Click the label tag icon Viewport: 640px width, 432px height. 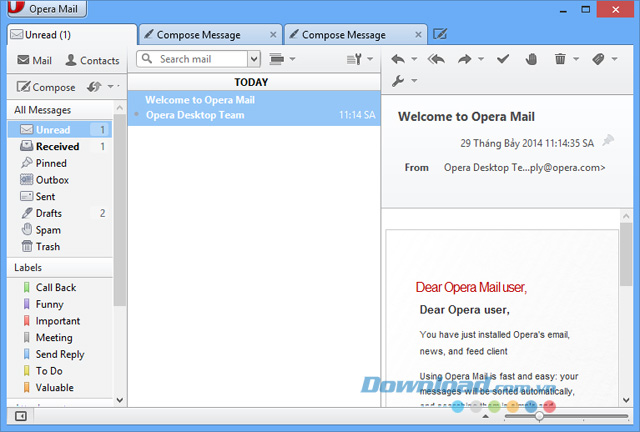598,59
